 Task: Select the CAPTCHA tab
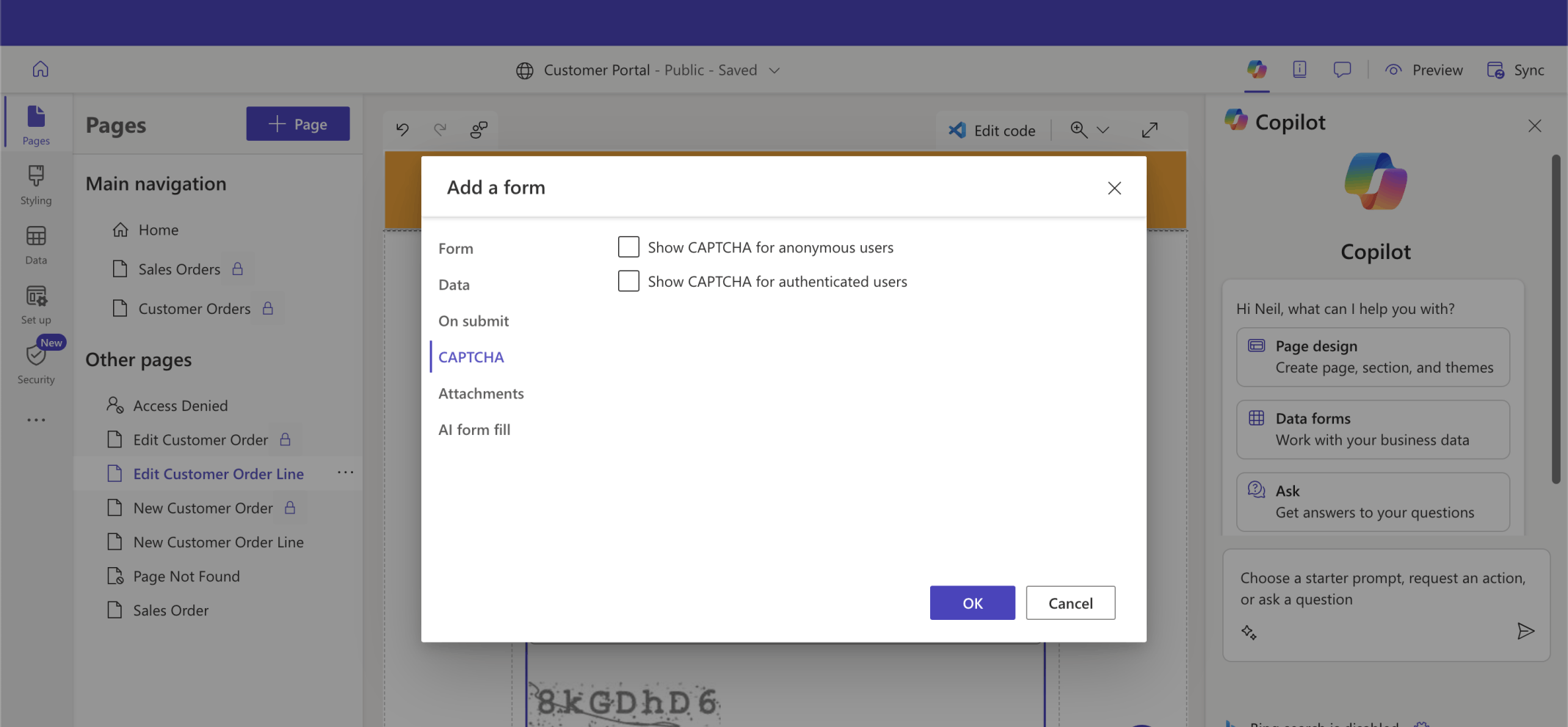click(x=471, y=357)
